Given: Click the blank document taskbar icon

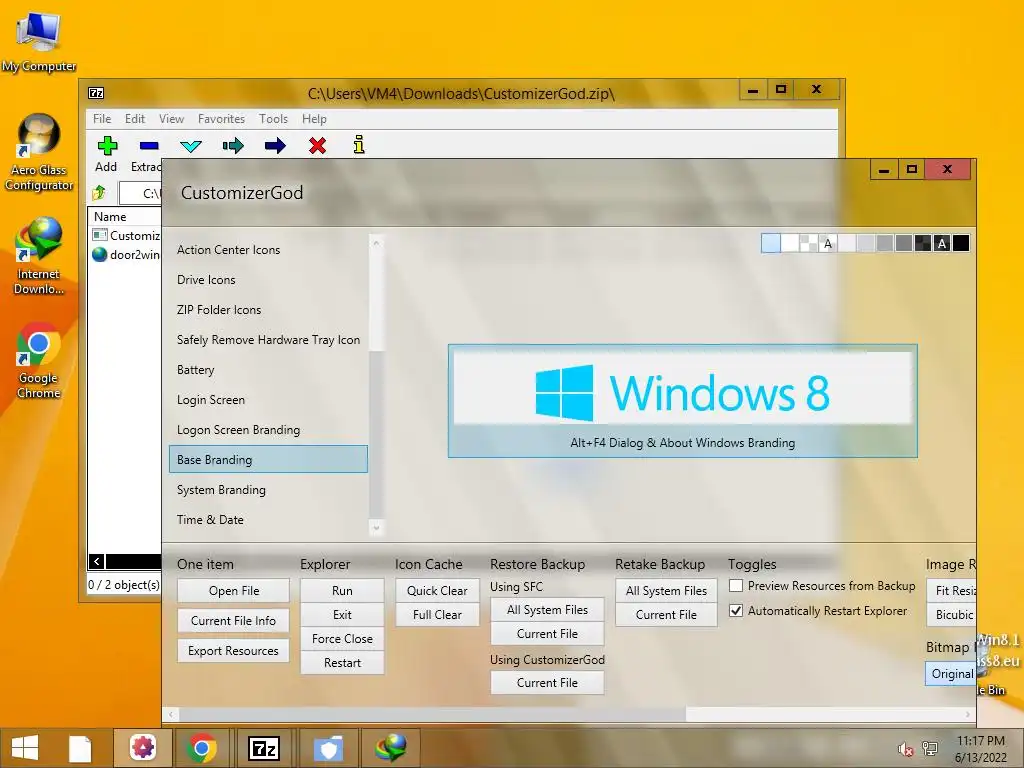Looking at the screenshot, I should (80, 748).
